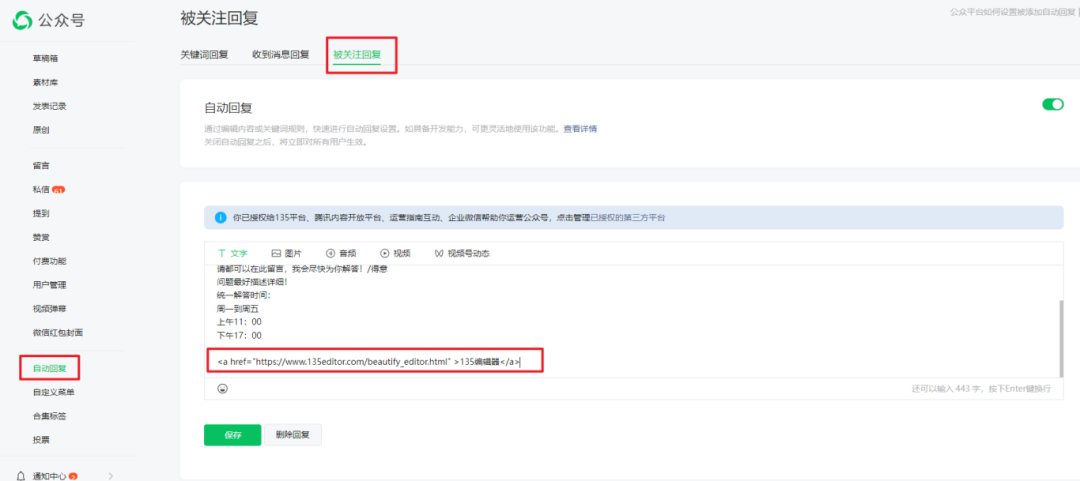Select the 音频 audio type tab

(x=341, y=254)
